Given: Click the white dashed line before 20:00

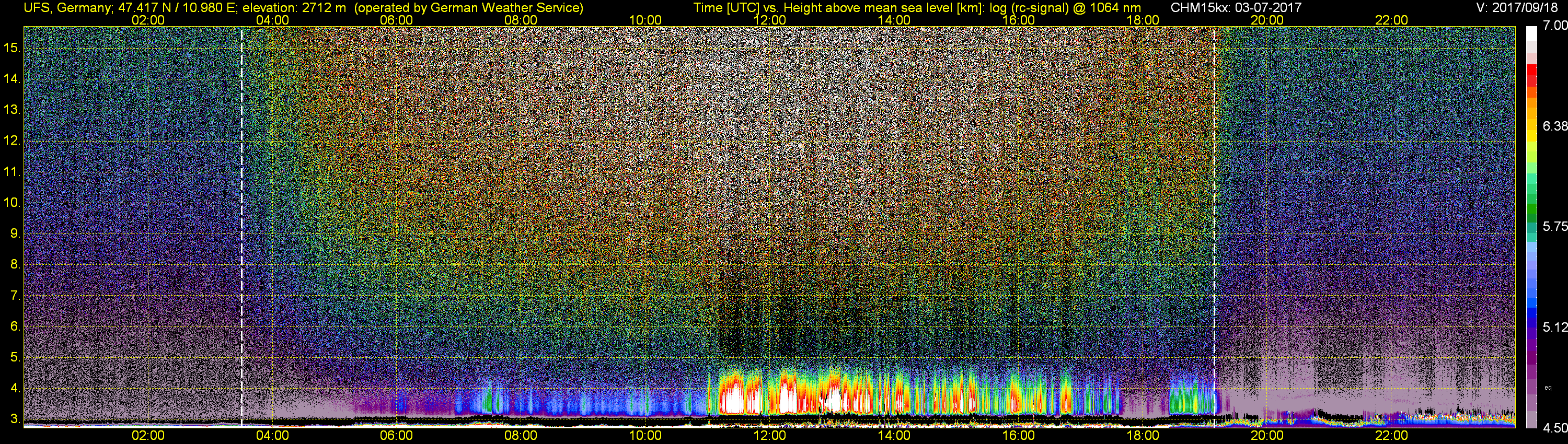Looking at the screenshot, I should click(x=1214, y=227).
